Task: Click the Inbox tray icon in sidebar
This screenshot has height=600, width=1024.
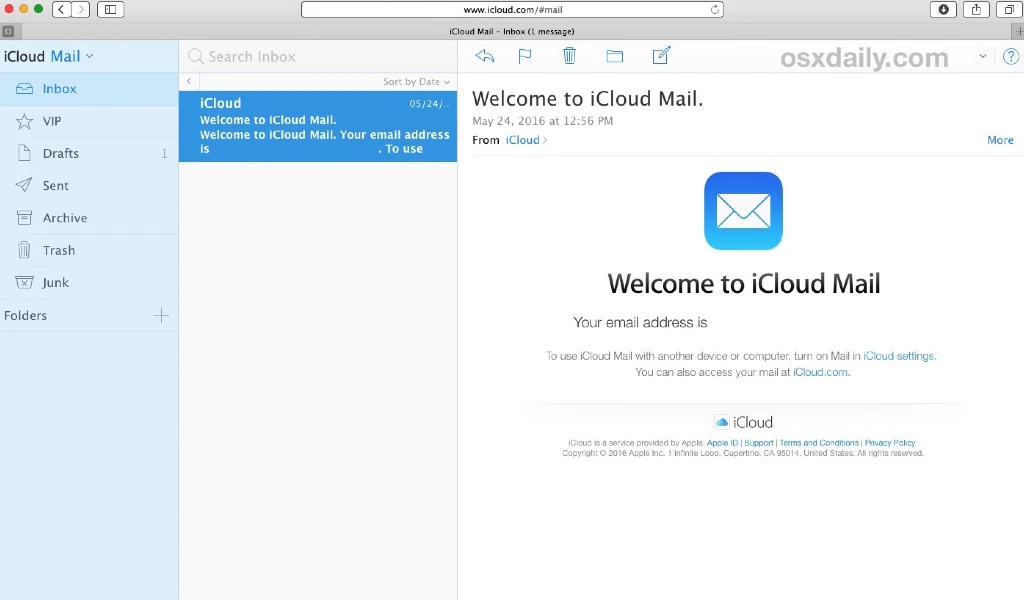Action: (24, 89)
